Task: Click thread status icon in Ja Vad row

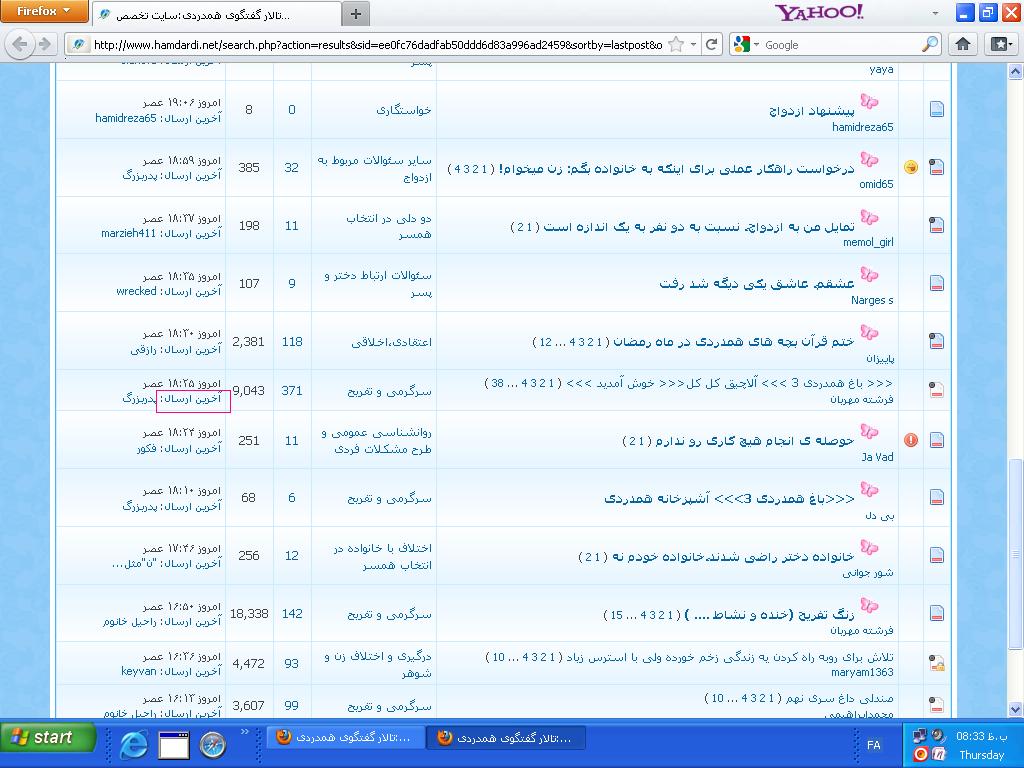Action: click(937, 440)
